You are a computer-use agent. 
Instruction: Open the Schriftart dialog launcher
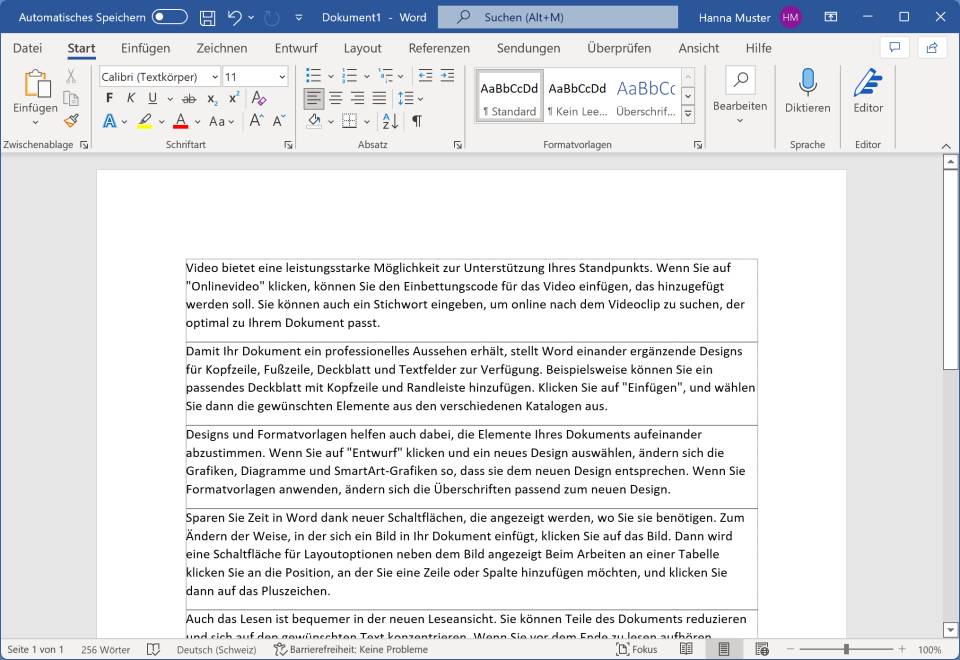(x=288, y=145)
